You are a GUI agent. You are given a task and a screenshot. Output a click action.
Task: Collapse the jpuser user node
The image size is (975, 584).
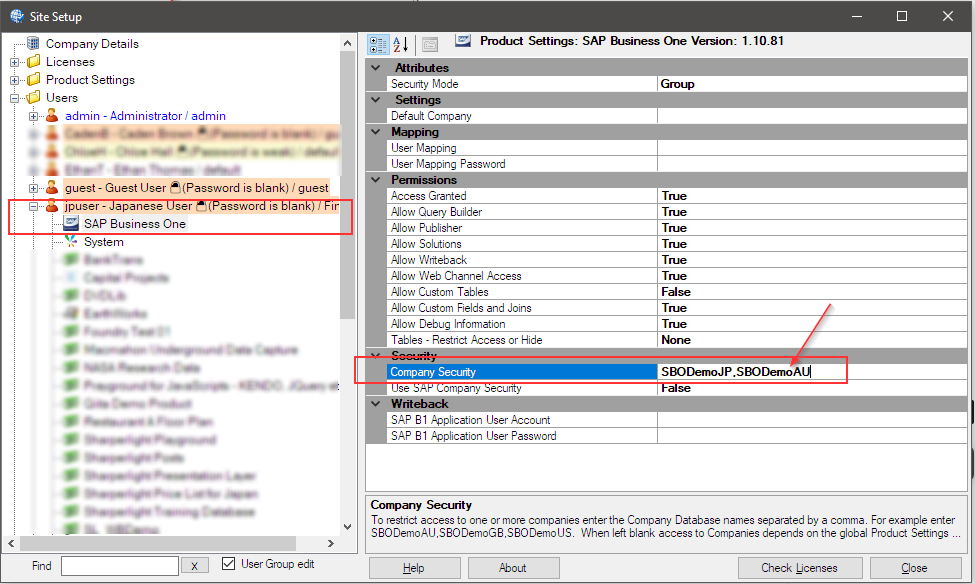coord(34,206)
